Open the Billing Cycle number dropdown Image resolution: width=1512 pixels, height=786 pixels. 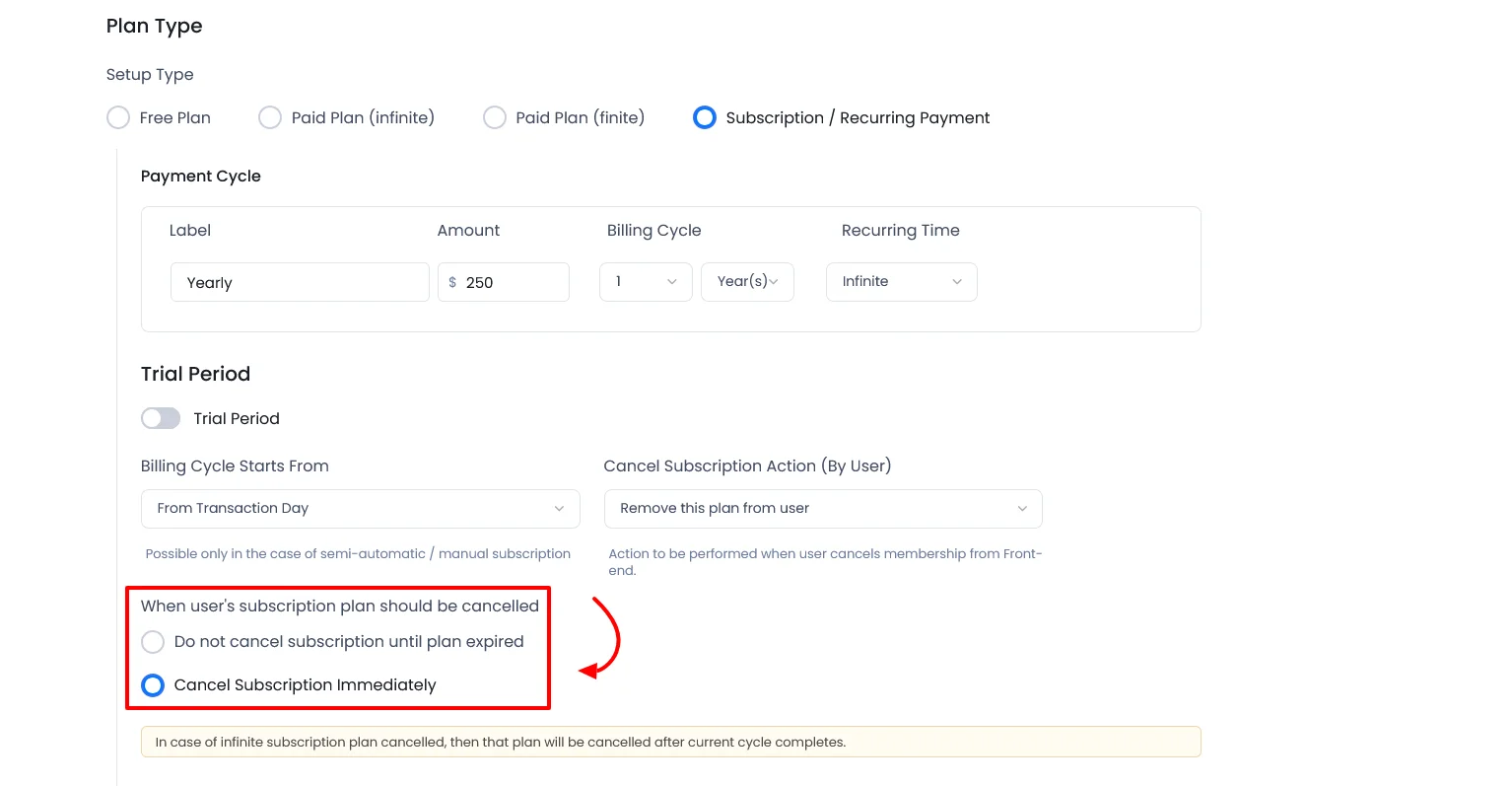pos(646,282)
